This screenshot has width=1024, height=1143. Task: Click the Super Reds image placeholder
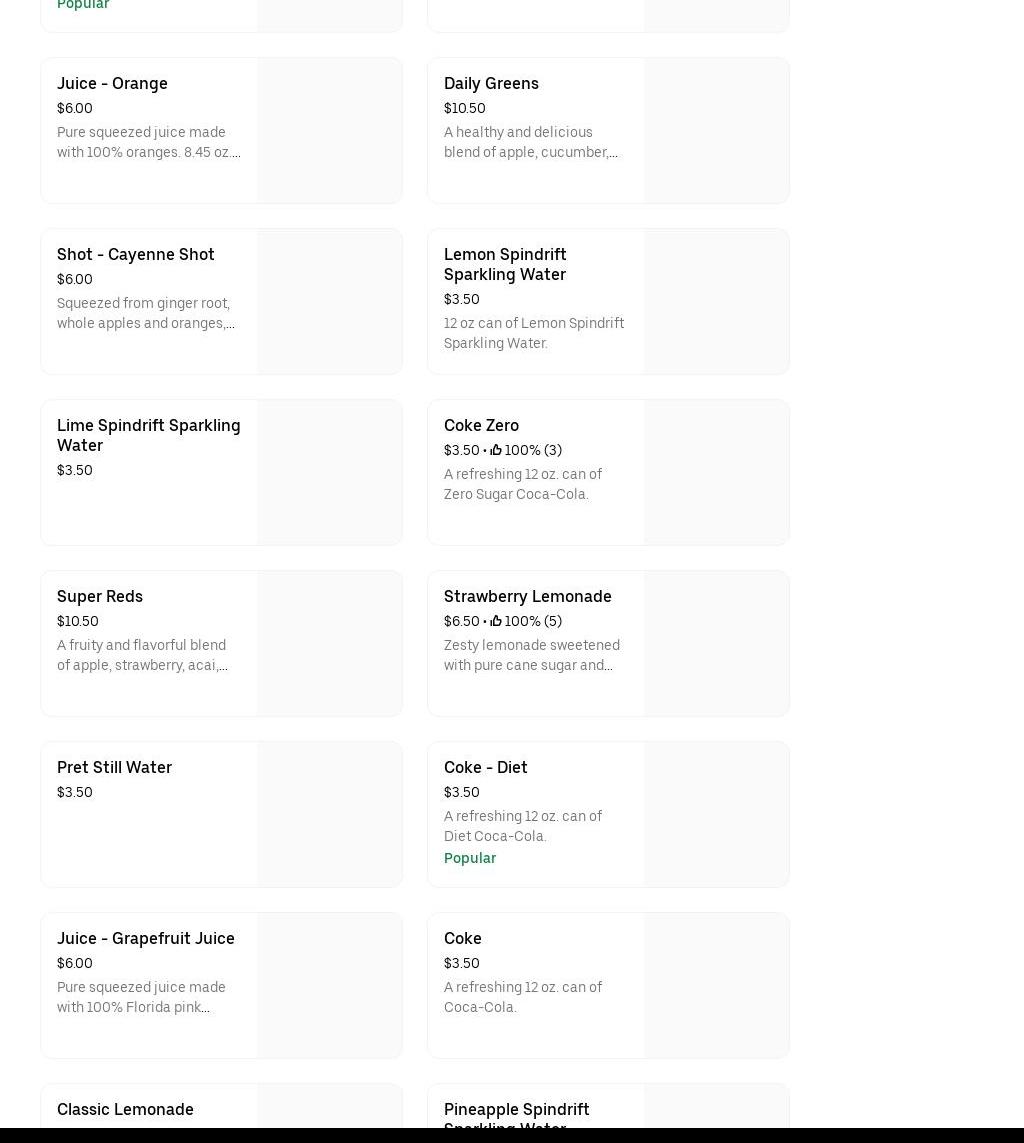coord(329,643)
